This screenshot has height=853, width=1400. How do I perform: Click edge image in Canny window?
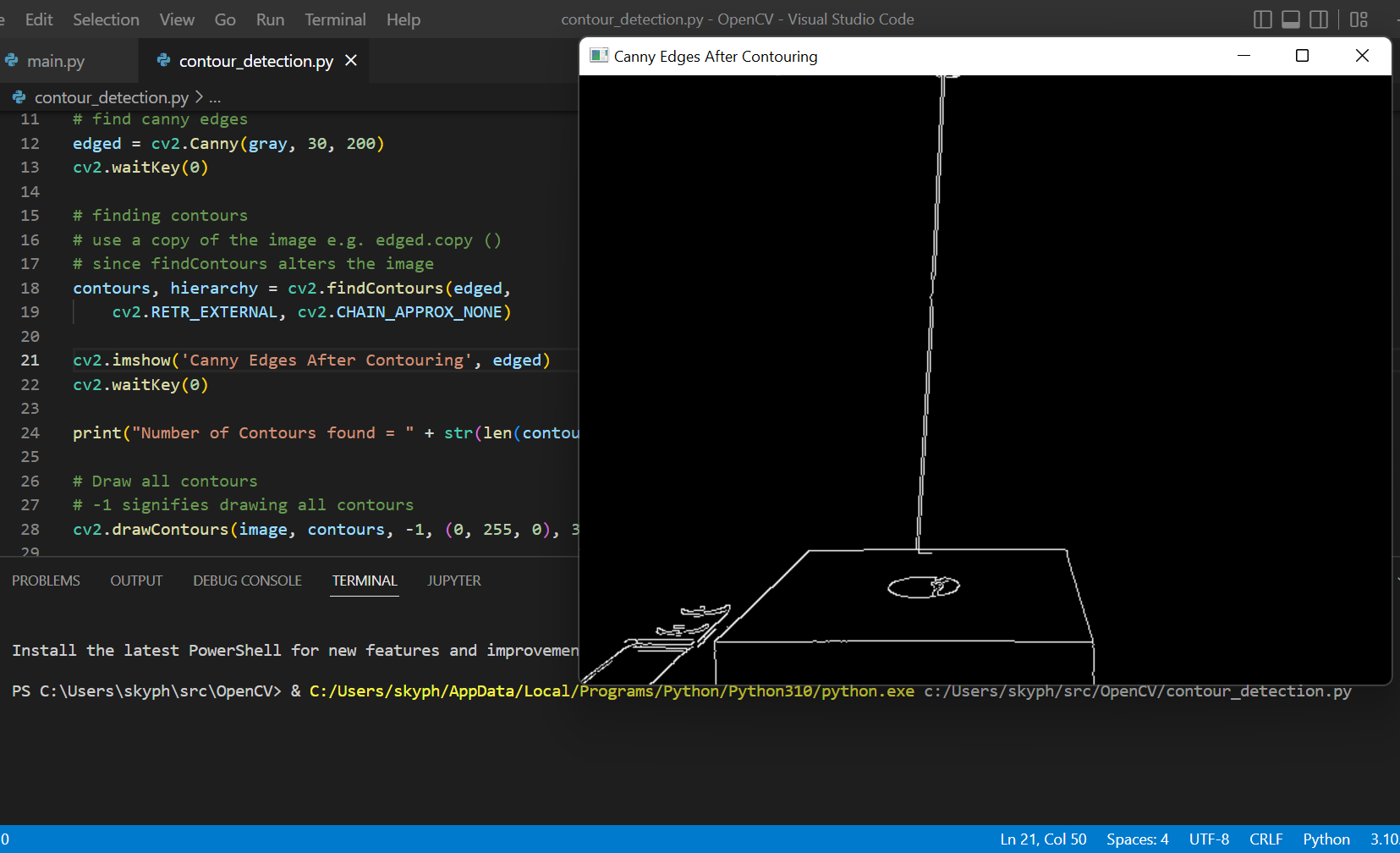[985, 379]
